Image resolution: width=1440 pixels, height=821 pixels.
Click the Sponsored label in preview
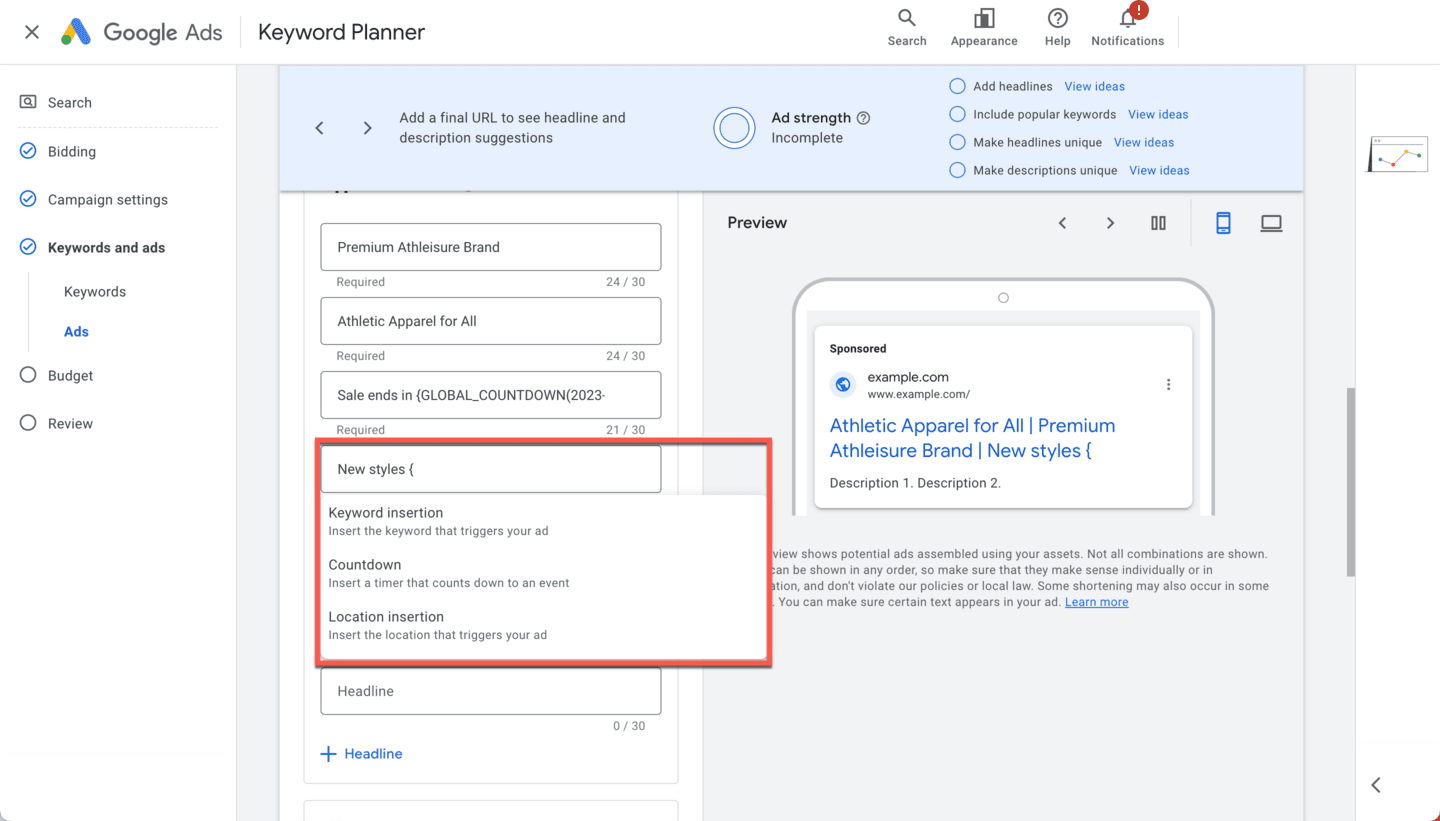click(x=858, y=349)
